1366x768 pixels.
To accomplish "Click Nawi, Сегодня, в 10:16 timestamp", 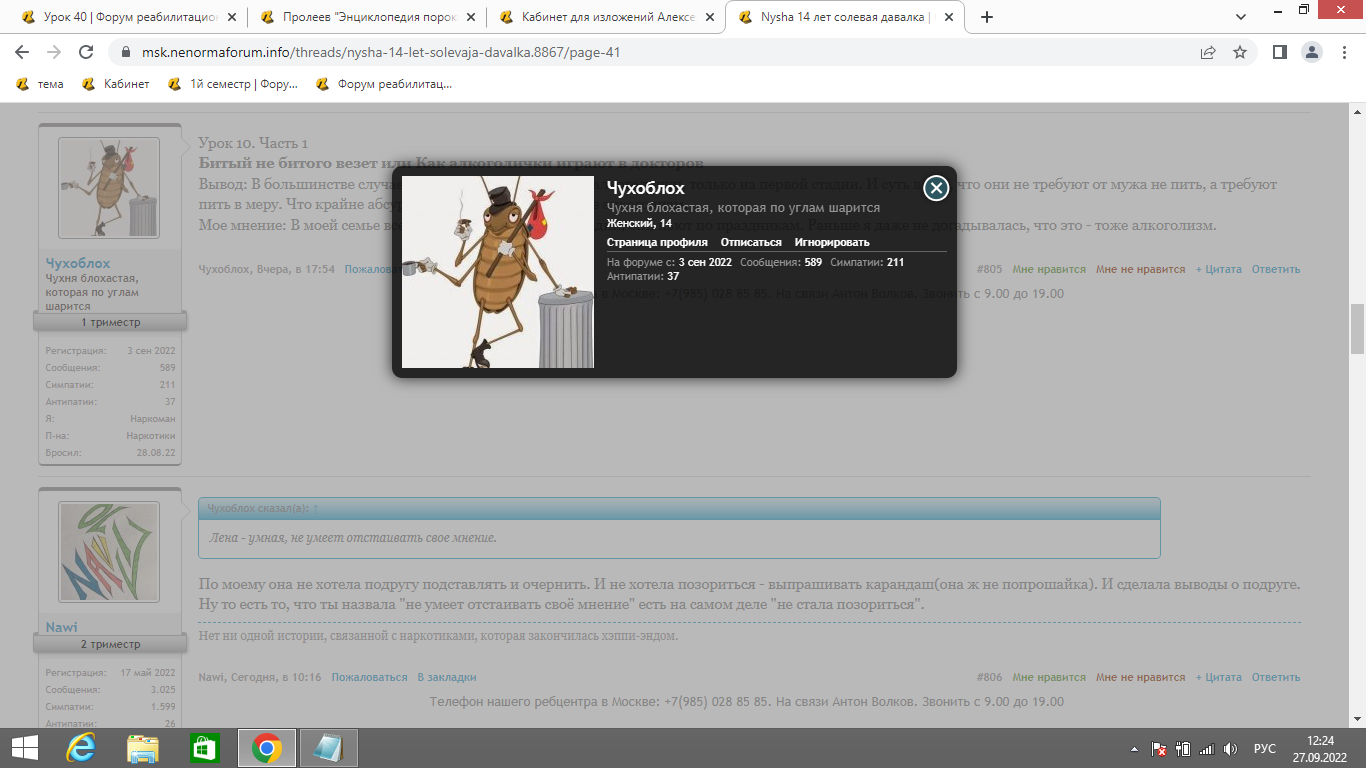I will (260, 677).
